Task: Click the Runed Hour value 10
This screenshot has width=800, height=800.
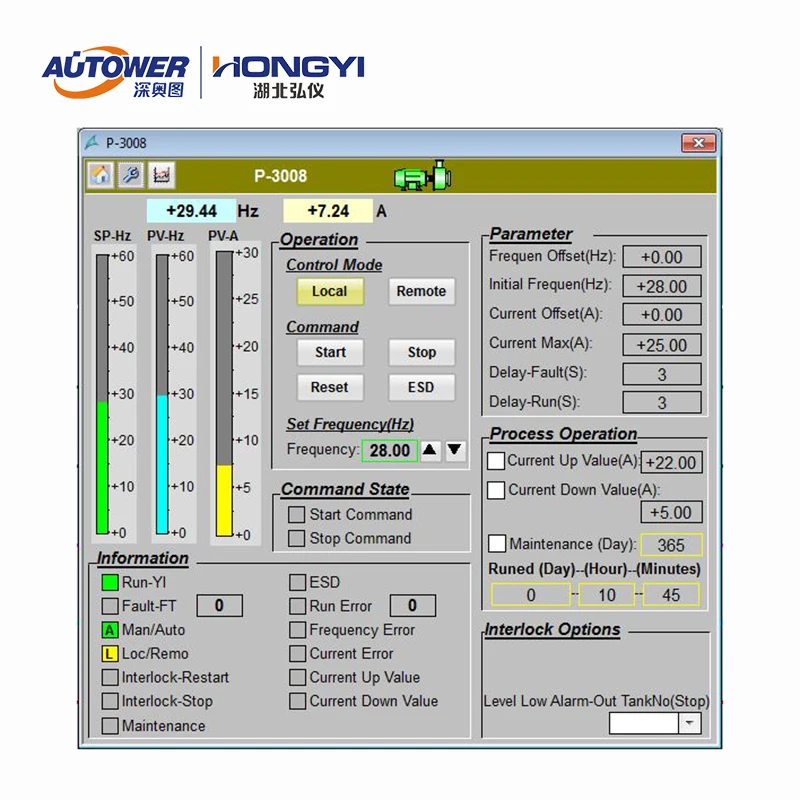Action: [x=607, y=595]
